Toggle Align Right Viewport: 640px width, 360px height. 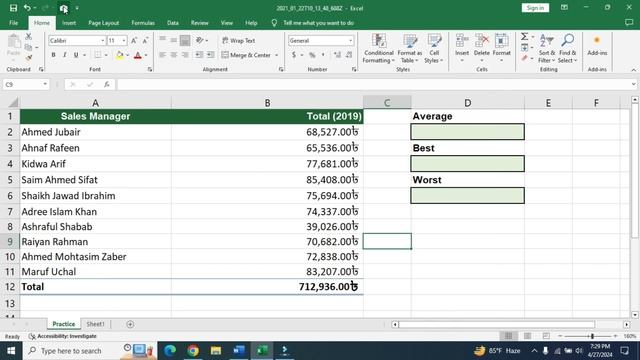click(185, 55)
